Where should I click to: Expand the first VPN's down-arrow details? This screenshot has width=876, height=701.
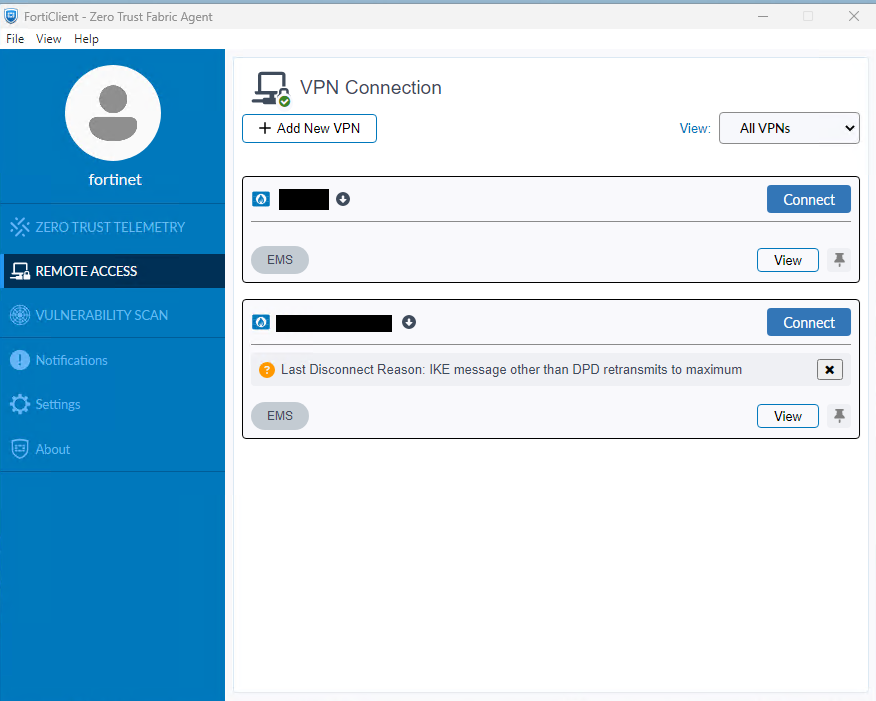pyautogui.click(x=343, y=199)
